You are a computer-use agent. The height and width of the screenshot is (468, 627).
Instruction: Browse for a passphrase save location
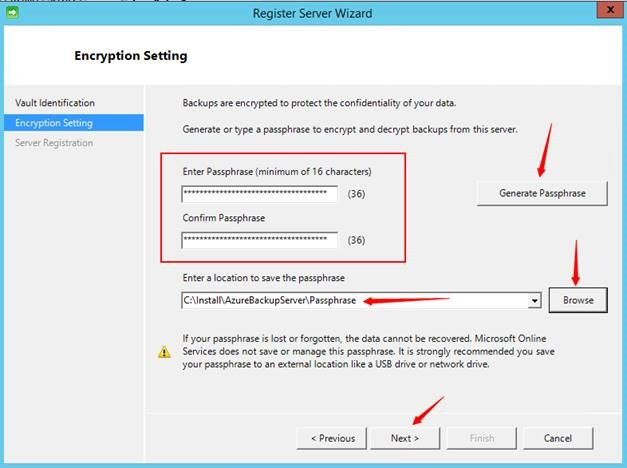(578, 300)
